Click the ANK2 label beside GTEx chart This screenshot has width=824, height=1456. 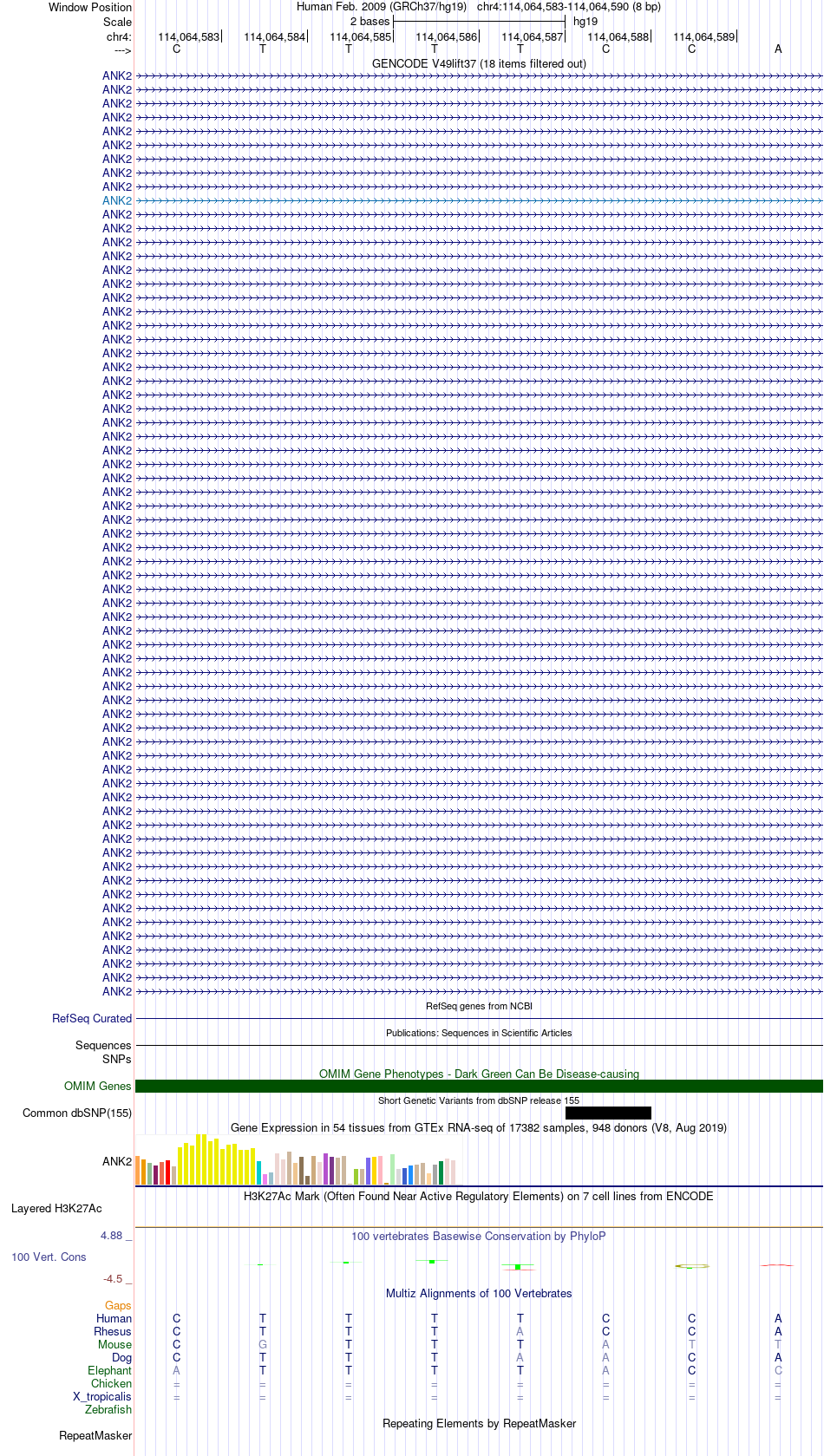(117, 1162)
